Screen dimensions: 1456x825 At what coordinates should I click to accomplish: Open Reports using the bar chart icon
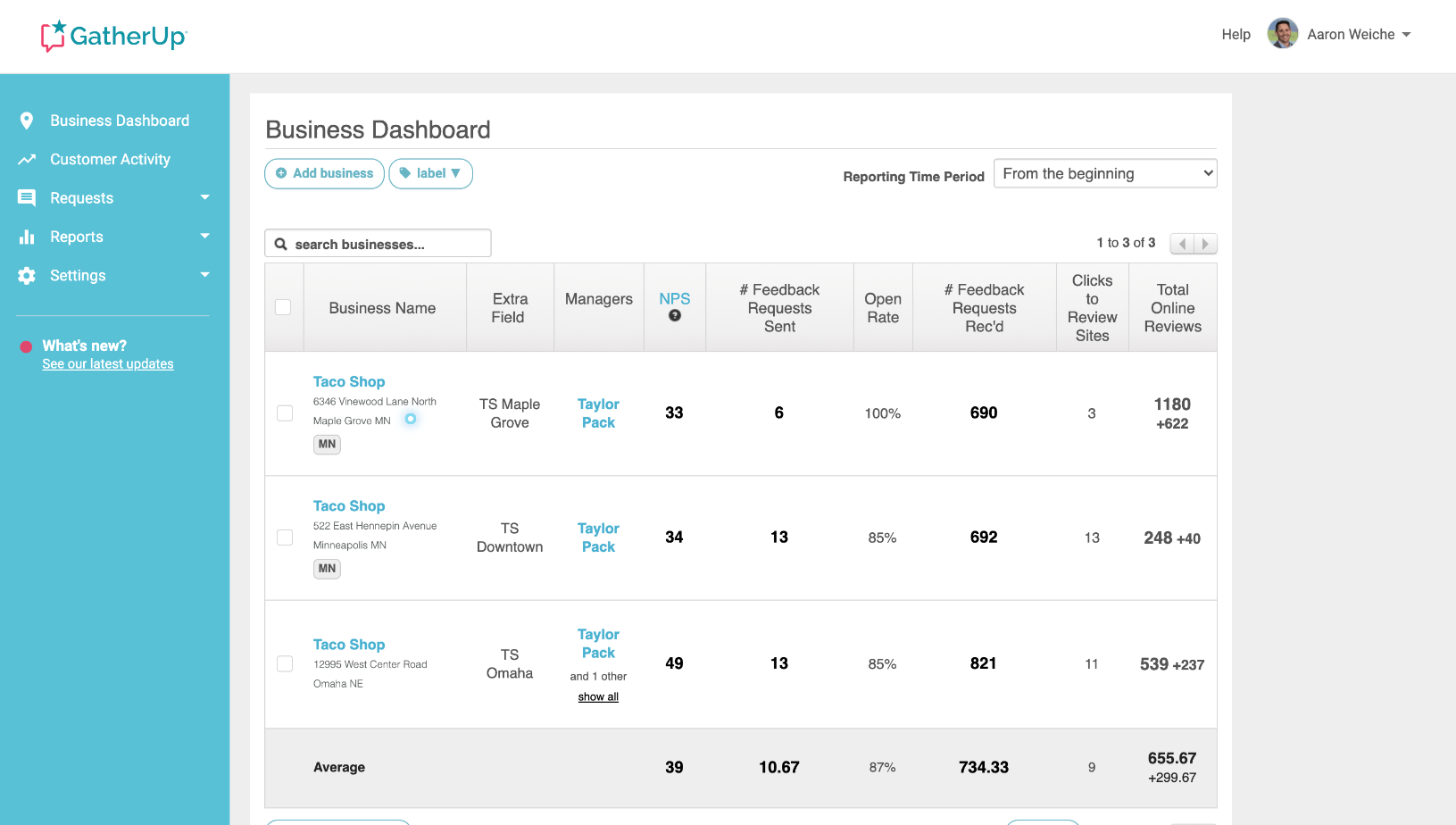[x=27, y=237]
